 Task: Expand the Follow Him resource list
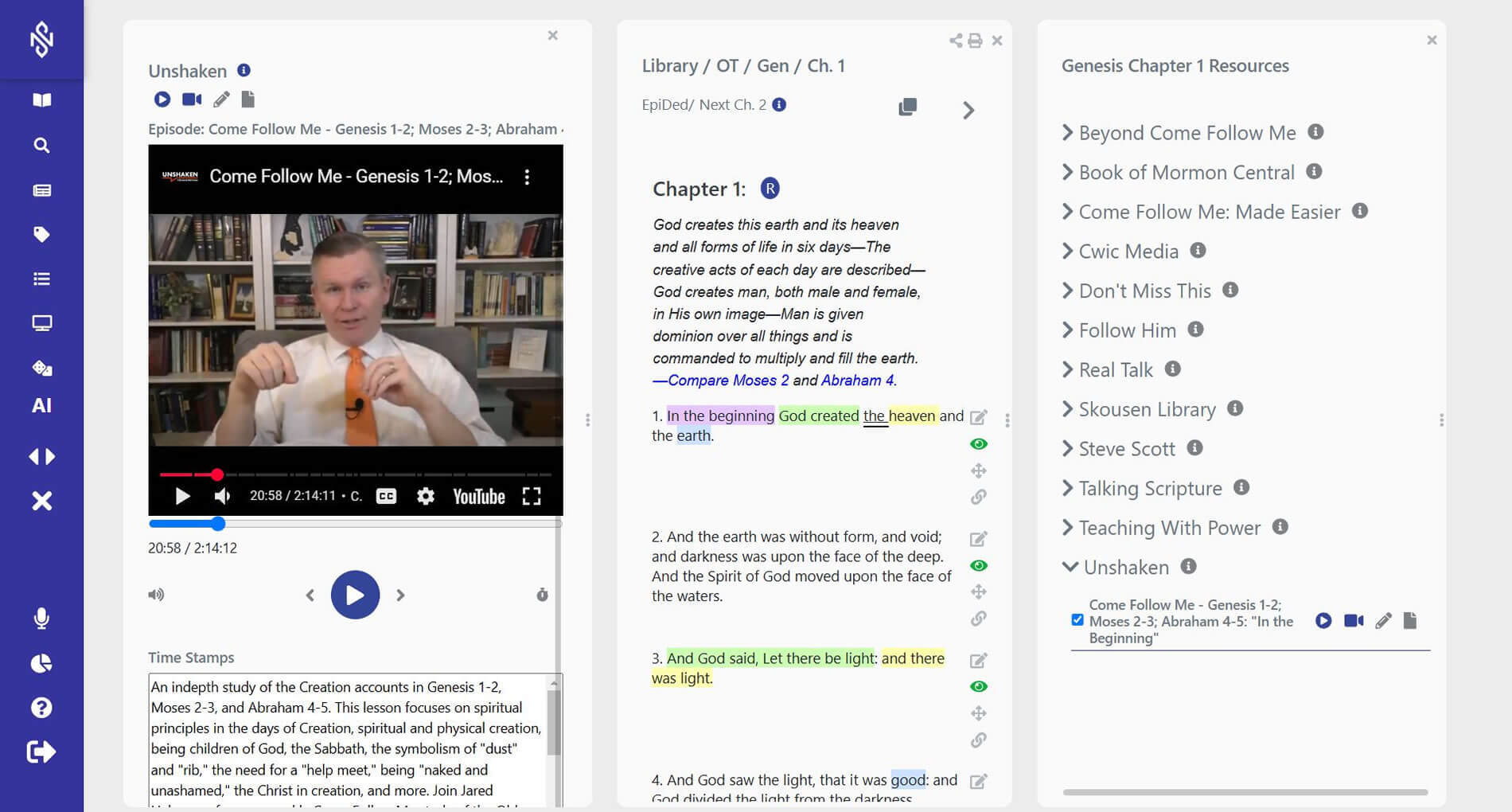point(1126,330)
